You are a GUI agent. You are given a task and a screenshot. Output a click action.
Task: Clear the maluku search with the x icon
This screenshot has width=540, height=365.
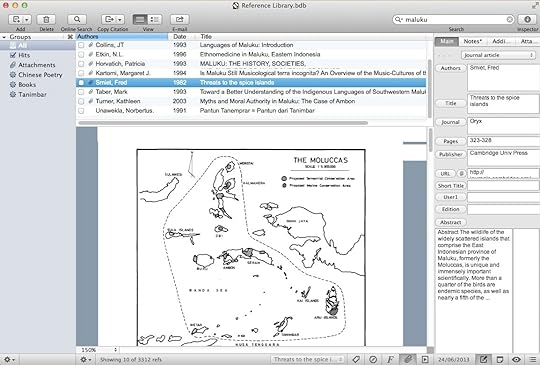510,20
